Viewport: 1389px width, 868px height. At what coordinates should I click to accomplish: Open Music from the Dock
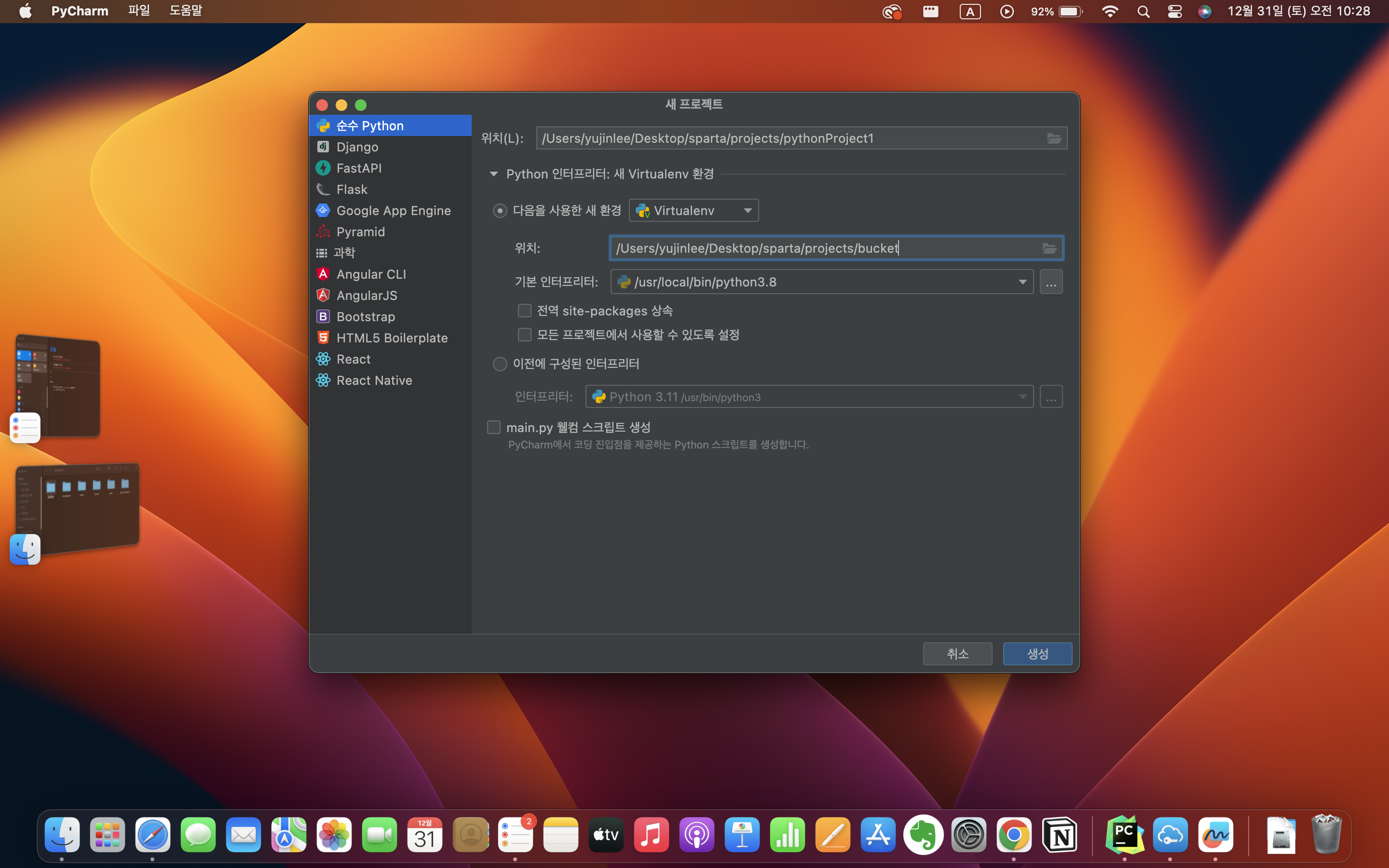point(652,835)
